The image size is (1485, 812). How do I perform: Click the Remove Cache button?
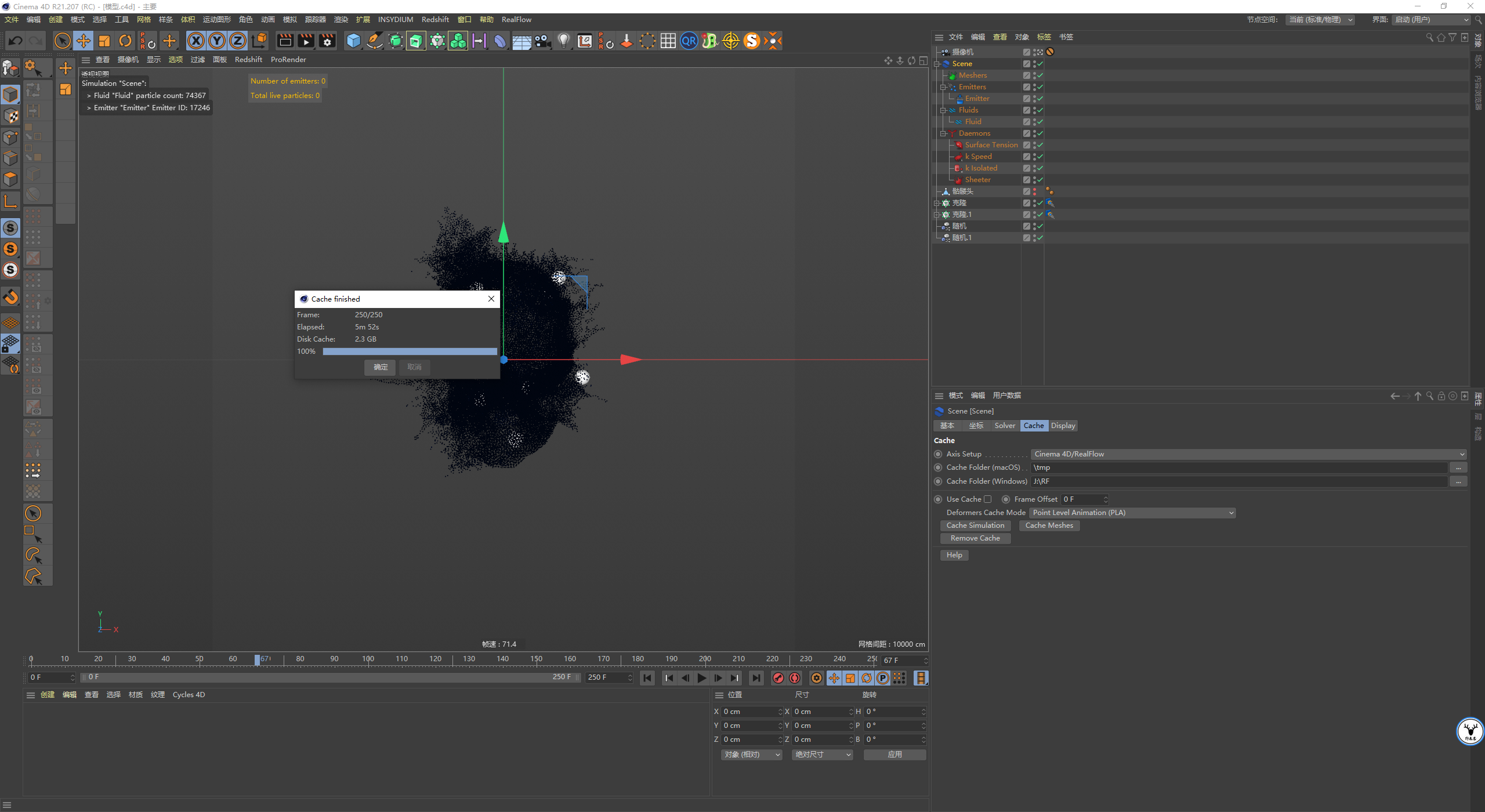click(x=975, y=538)
